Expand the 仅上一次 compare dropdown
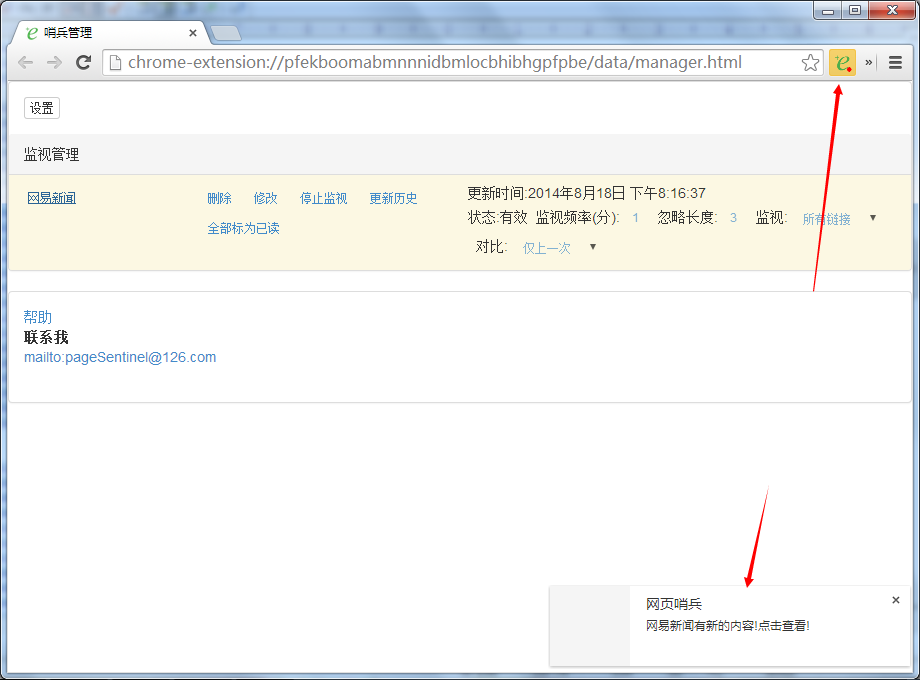This screenshot has width=920, height=680. 559,248
